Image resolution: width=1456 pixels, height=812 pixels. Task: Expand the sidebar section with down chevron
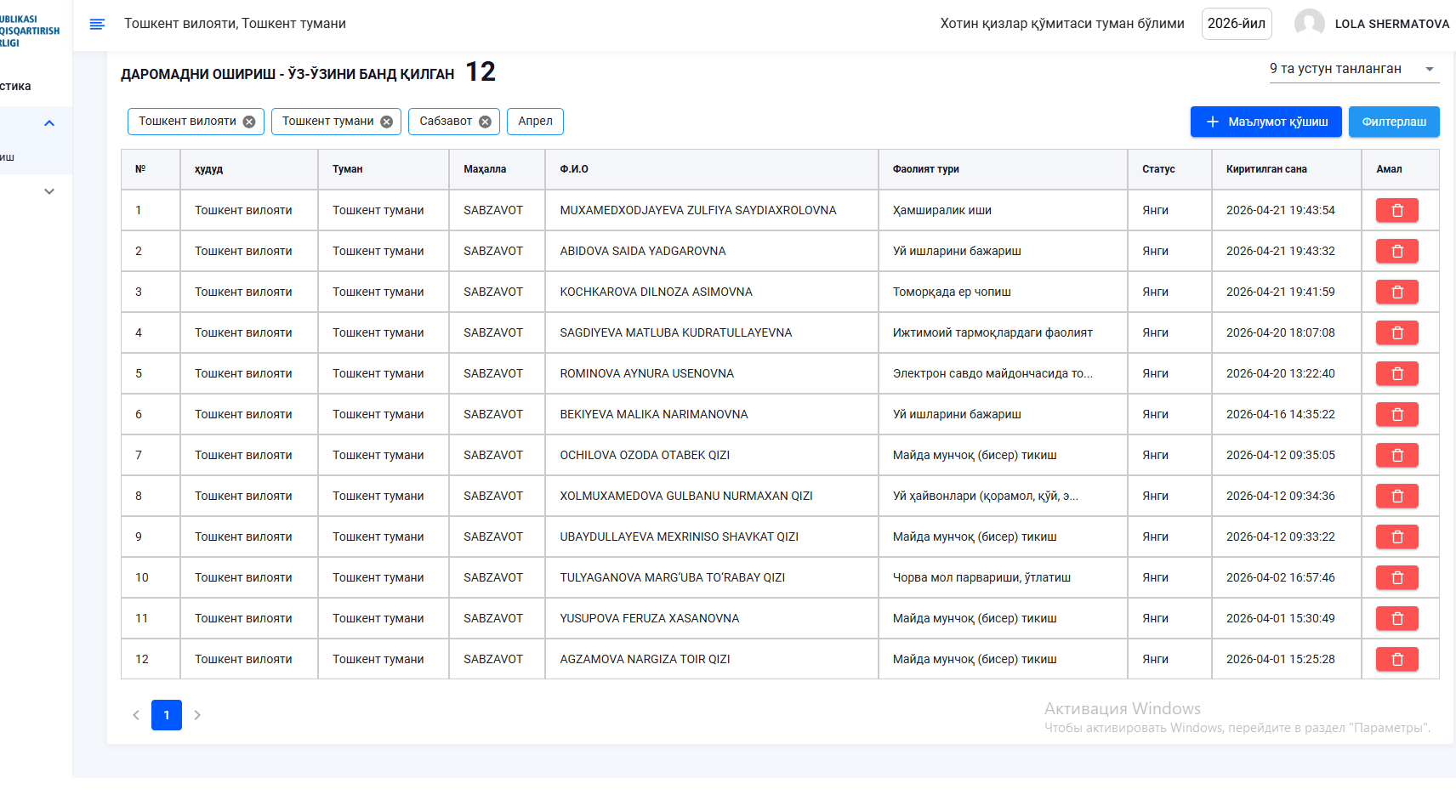[49, 191]
